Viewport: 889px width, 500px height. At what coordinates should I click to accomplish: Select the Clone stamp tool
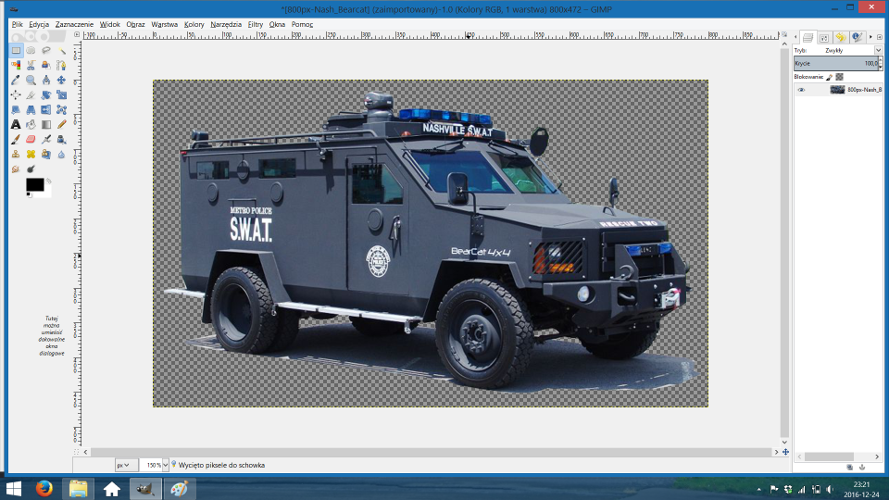pyautogui.click(x=16, y=154)
